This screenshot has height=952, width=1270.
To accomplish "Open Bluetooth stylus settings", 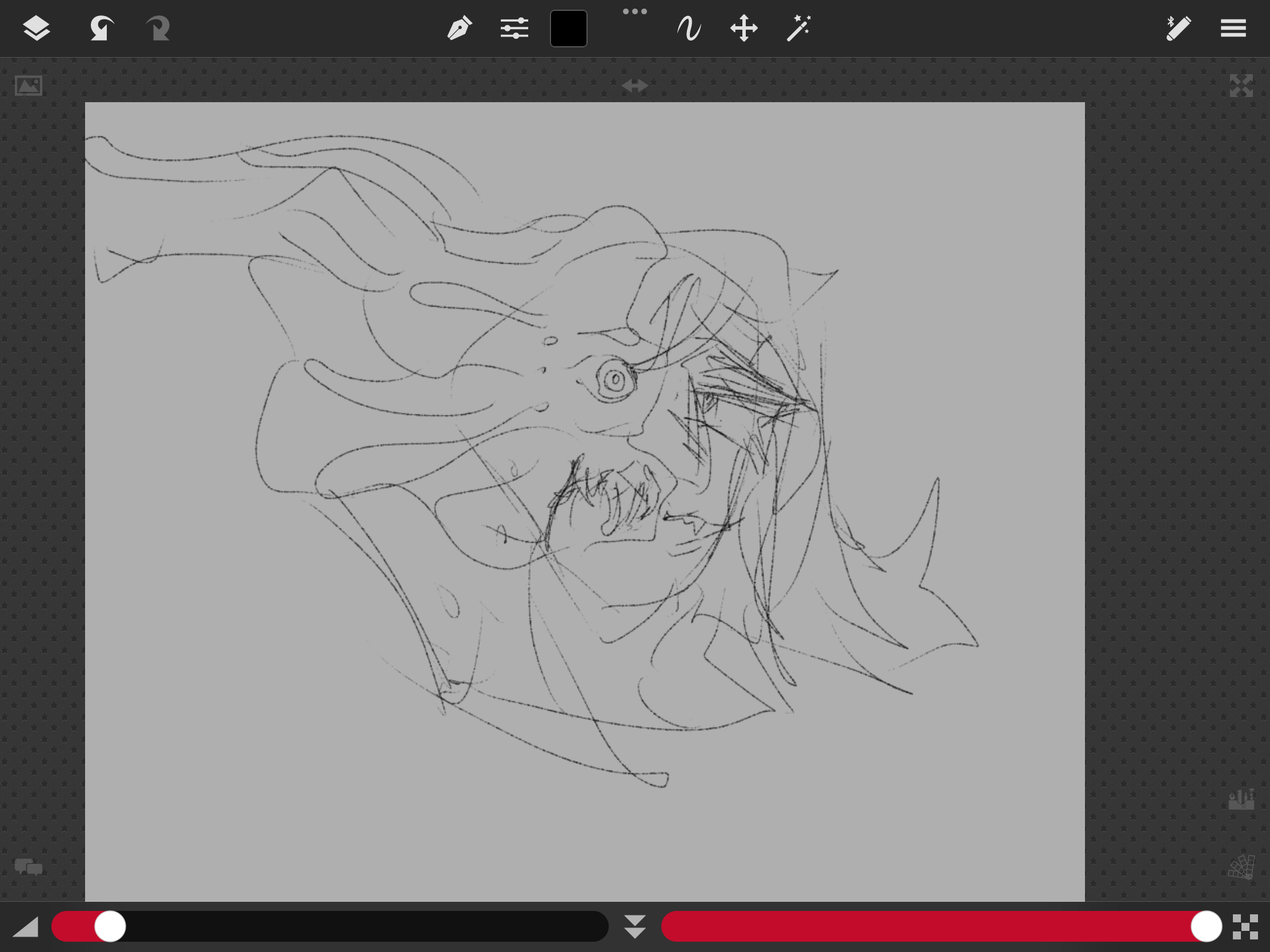I will point(1178,28).
